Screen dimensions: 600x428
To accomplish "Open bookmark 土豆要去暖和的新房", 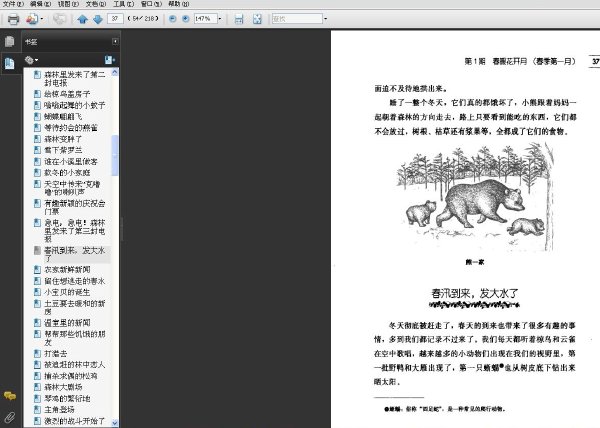I will coord(74,308).
